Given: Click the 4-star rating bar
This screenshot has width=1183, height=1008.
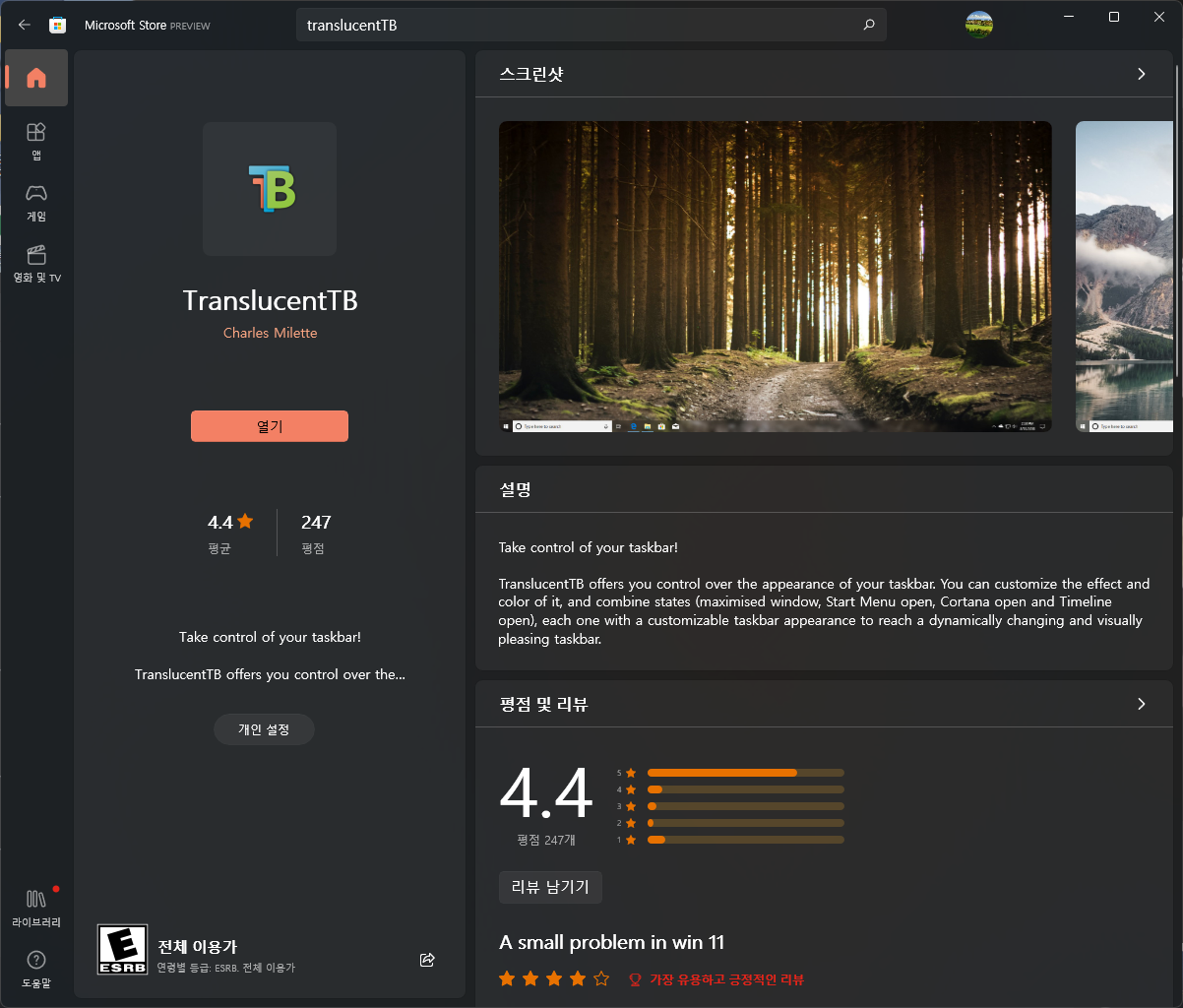Looking at the screenshot, I should coord(746,789).
